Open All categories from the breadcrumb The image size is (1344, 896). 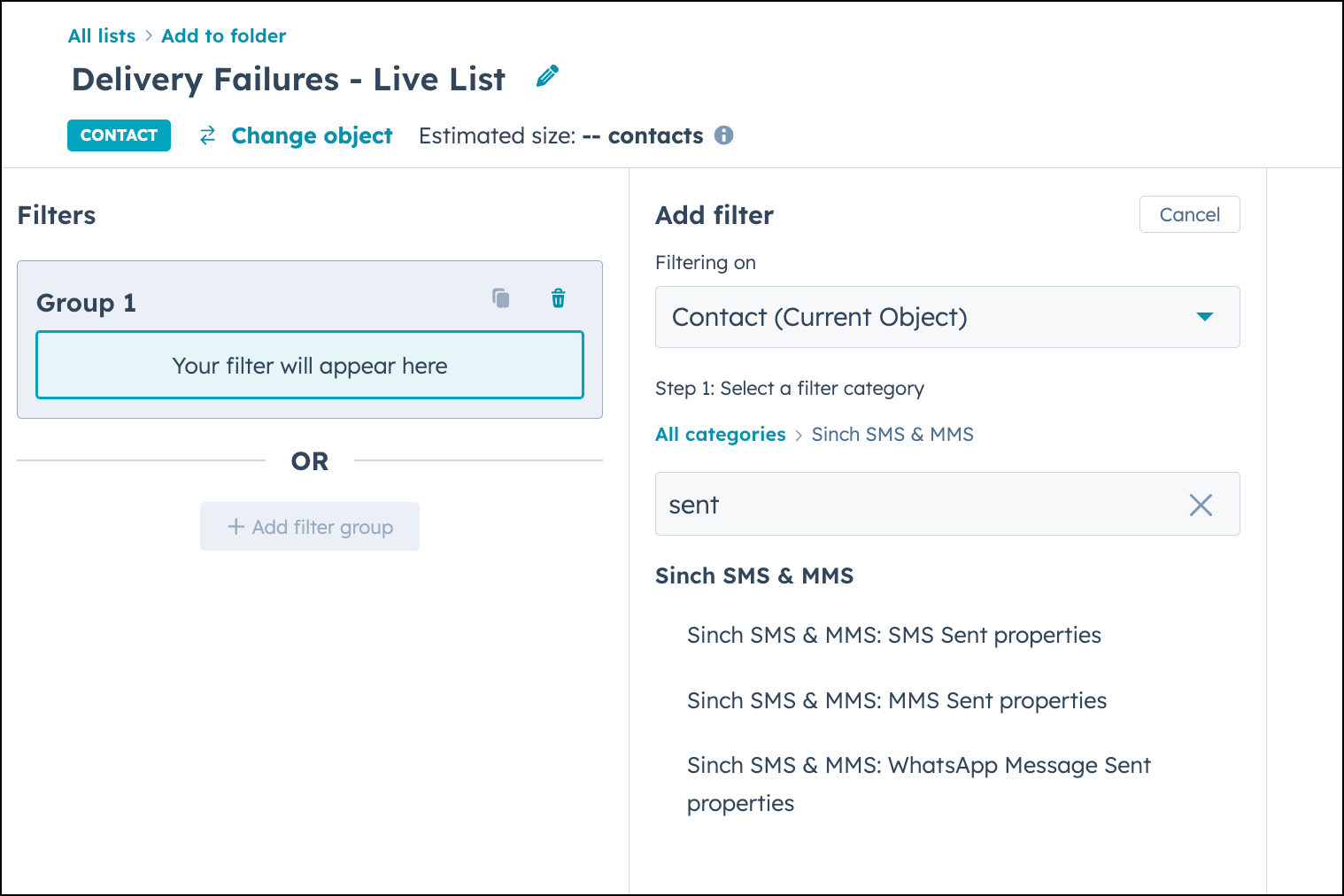tap(720, 434)
